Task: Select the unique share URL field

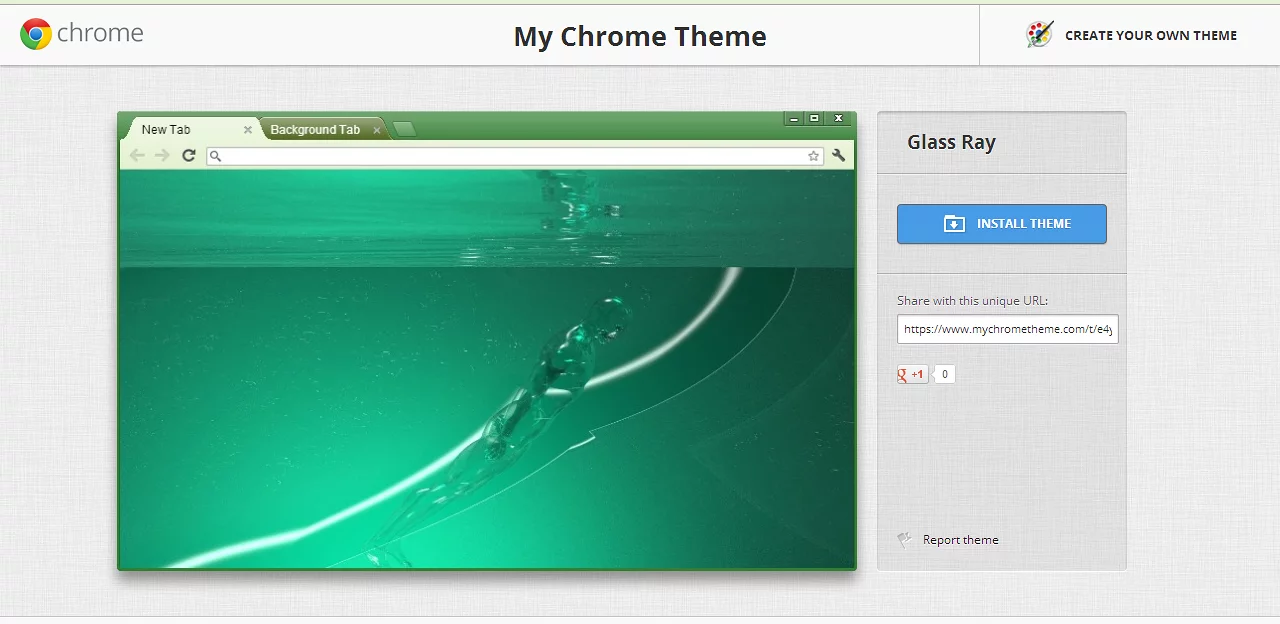Action: (x=1007, y=329)
